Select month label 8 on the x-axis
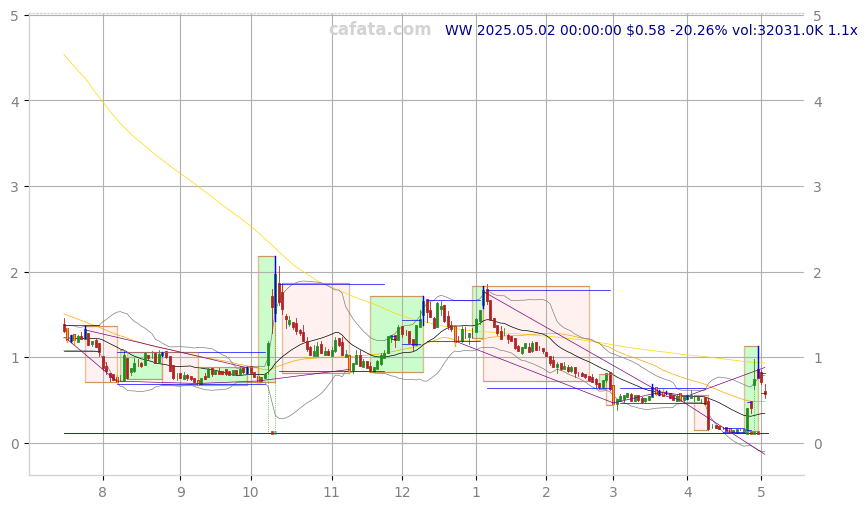Screen dimensions: 868x509 102,492
